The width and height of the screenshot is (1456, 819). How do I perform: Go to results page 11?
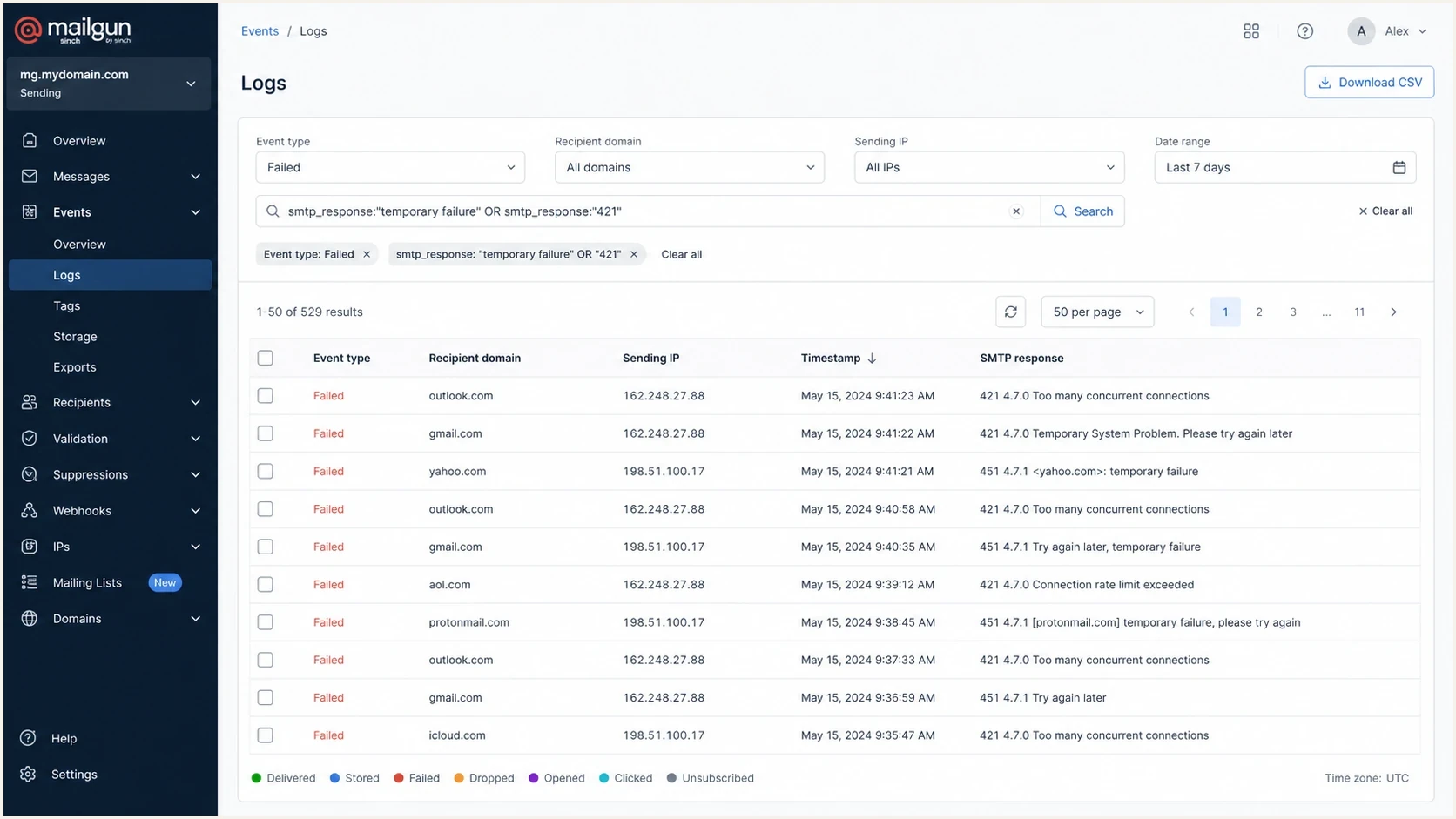[1359, 312]
